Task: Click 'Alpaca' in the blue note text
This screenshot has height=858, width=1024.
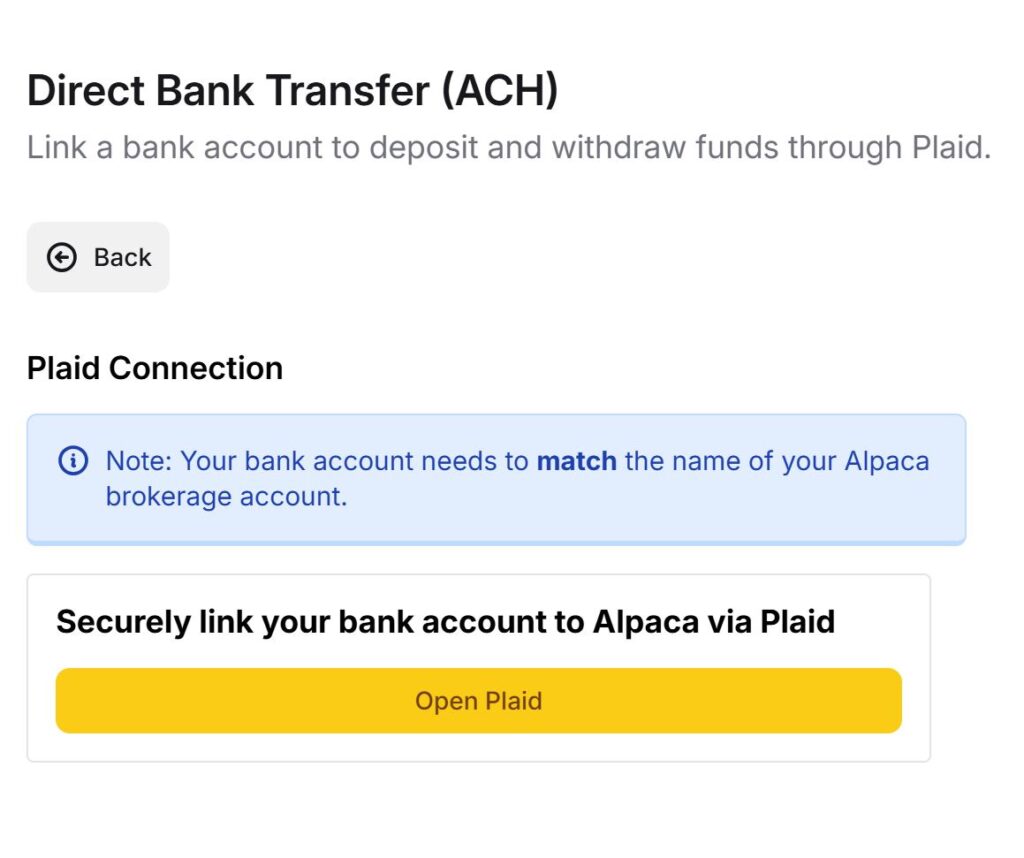Action: click(887, 461)
